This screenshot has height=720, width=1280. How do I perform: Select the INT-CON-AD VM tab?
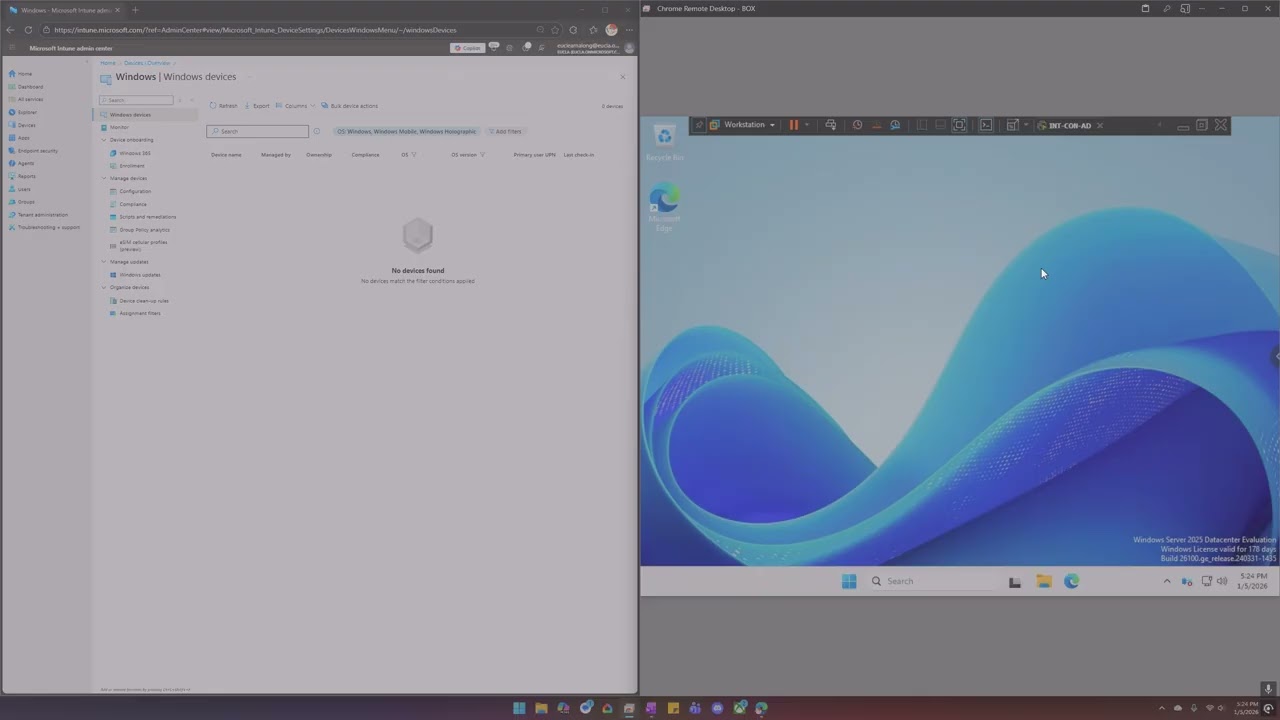click(x=1070, y=126)
